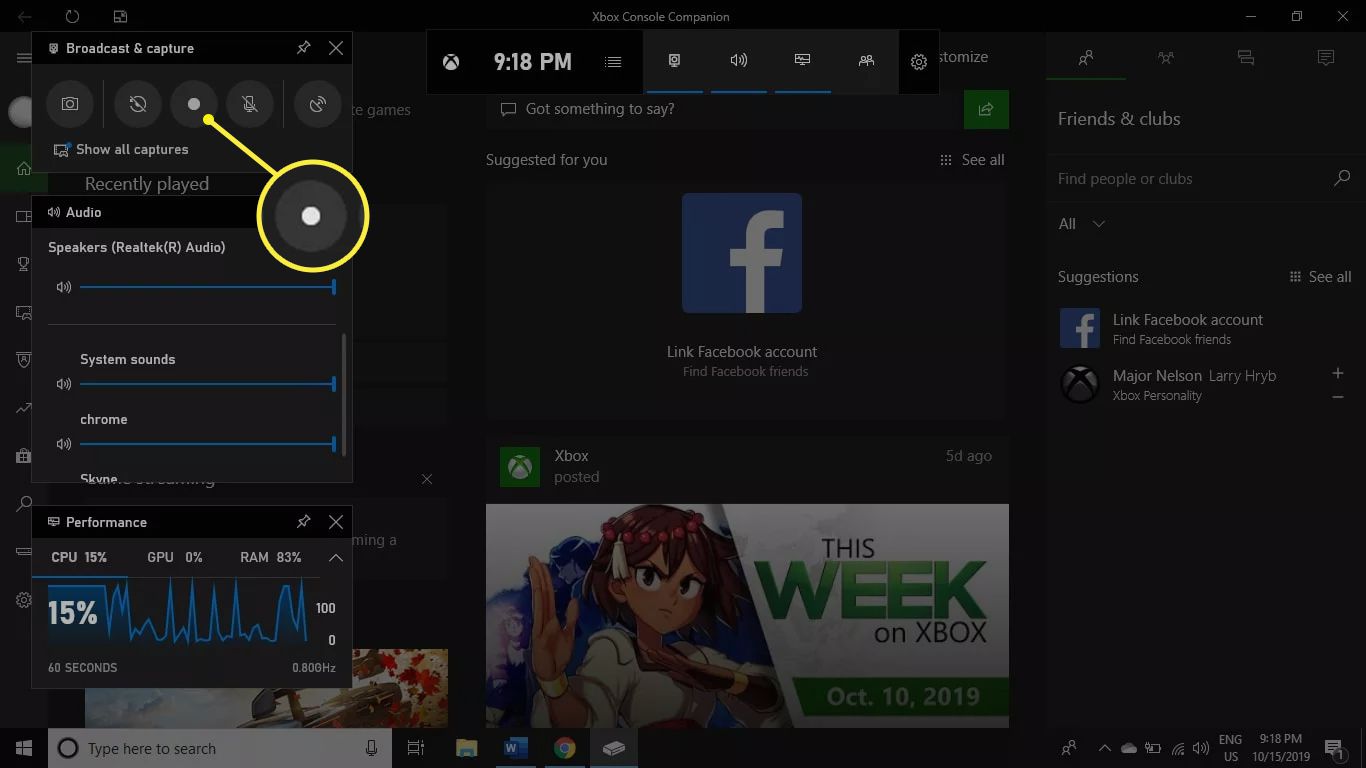The width and height of the screenshot is (1366, 768).
Task: Open File Explorer from taskbar
Action: (467, 748)
